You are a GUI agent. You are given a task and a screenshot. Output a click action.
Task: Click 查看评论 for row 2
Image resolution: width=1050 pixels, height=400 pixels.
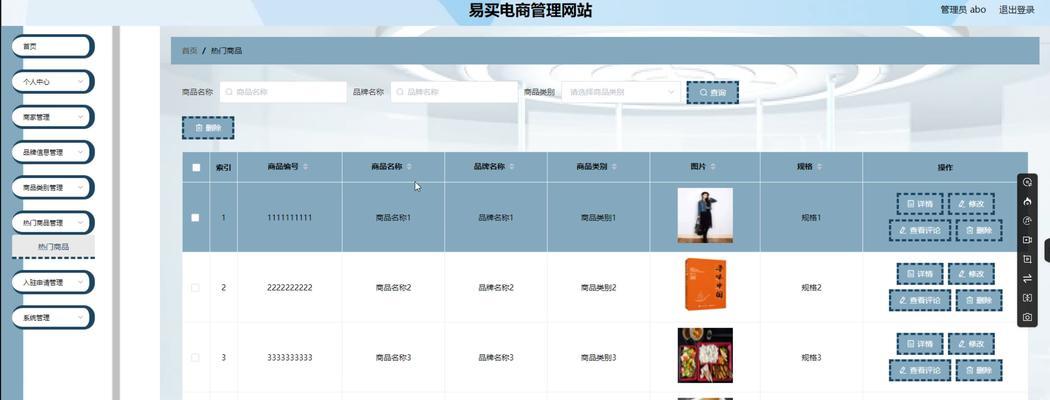pos(920,300)
